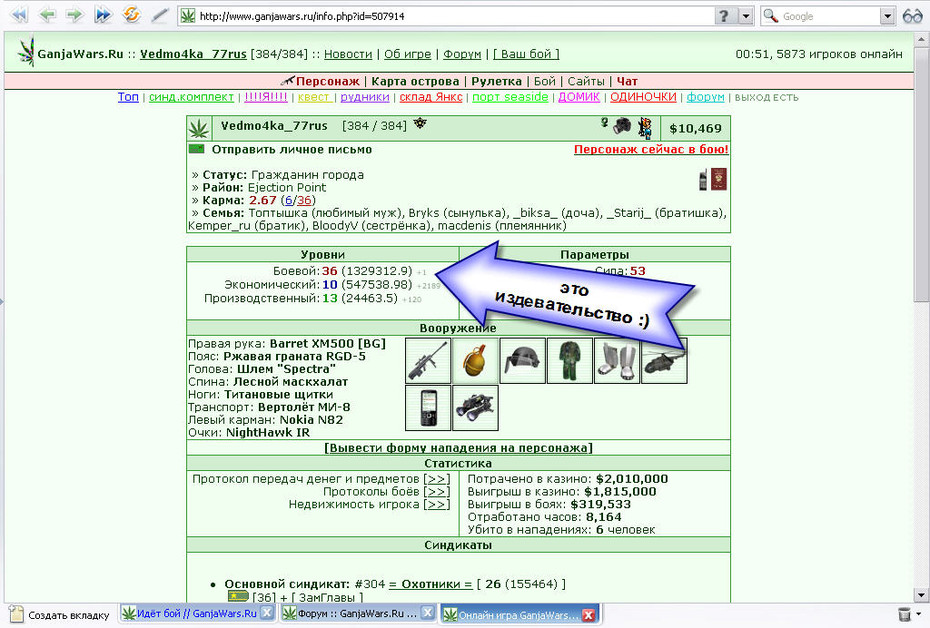Screen dimensions: 930x628
Task: Open the Сайты menu item
Action: pyautogui.click(x=586, y=81)
